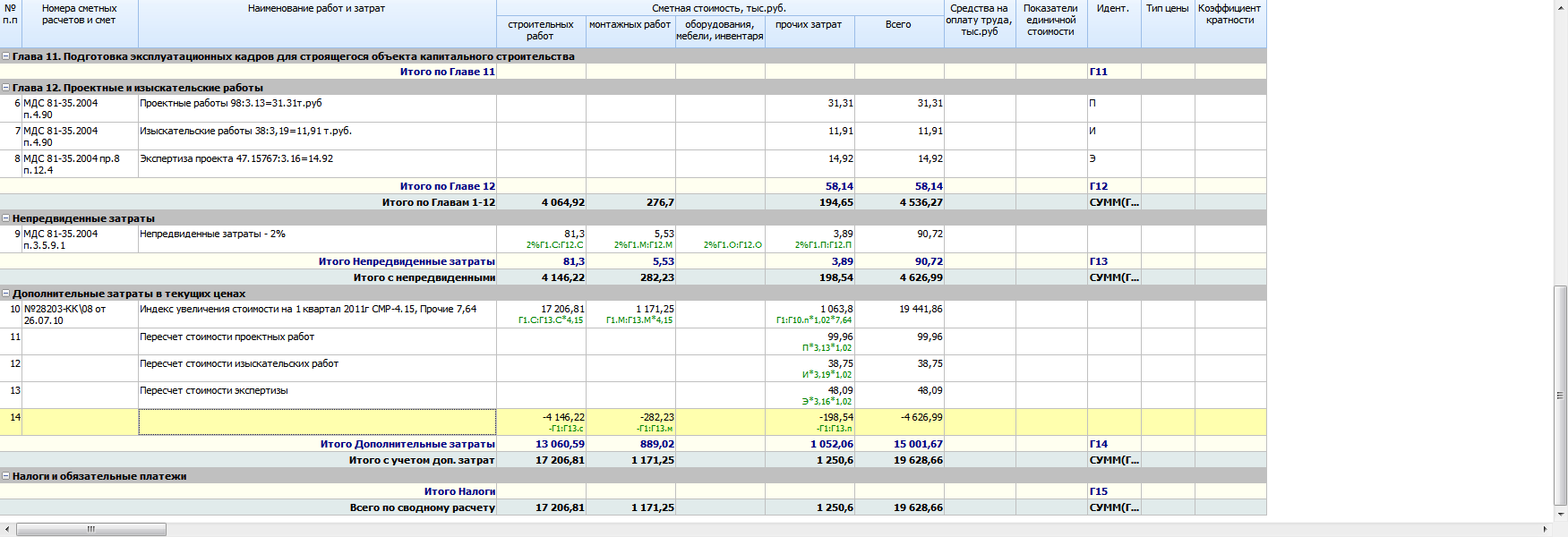Click the horizontal scrollbar right arrow
This screenshot has height=537, width=1568.
1545,530
